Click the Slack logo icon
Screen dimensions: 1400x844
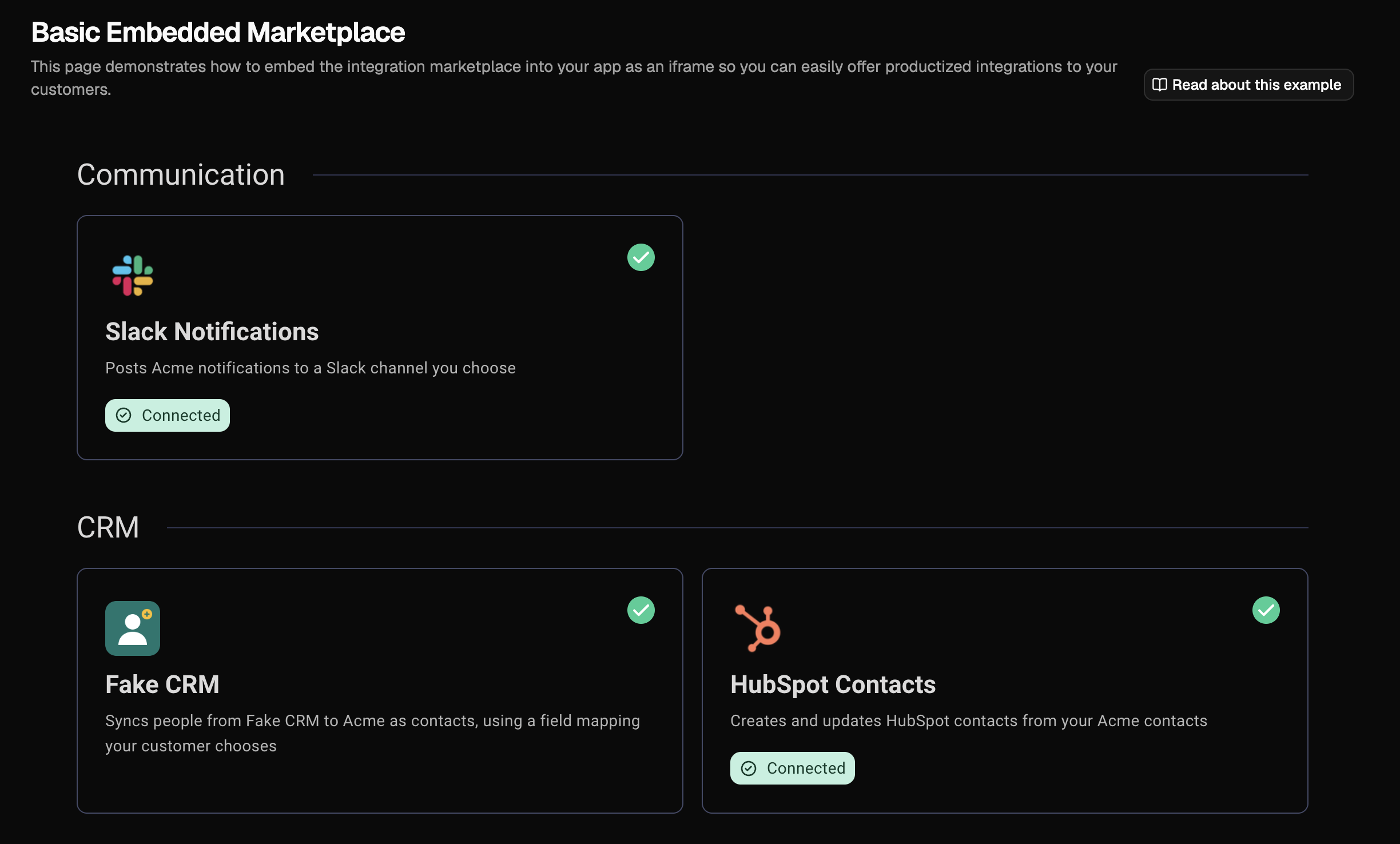pyautogui.click(x=133, y=276)
